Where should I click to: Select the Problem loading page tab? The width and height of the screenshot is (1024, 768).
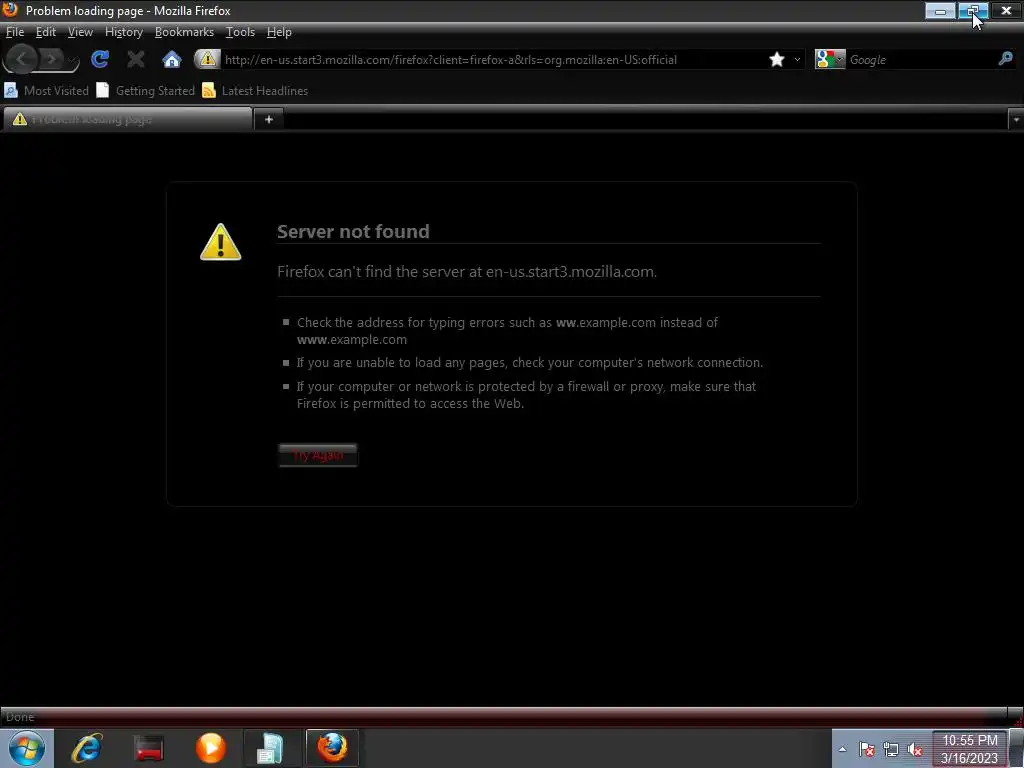(127, 119)
